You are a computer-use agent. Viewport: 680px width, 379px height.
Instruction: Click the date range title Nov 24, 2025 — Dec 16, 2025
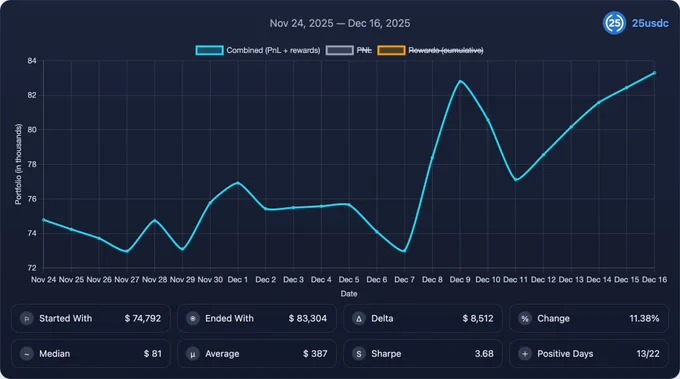pyautogui.click(x=340, y=23)
